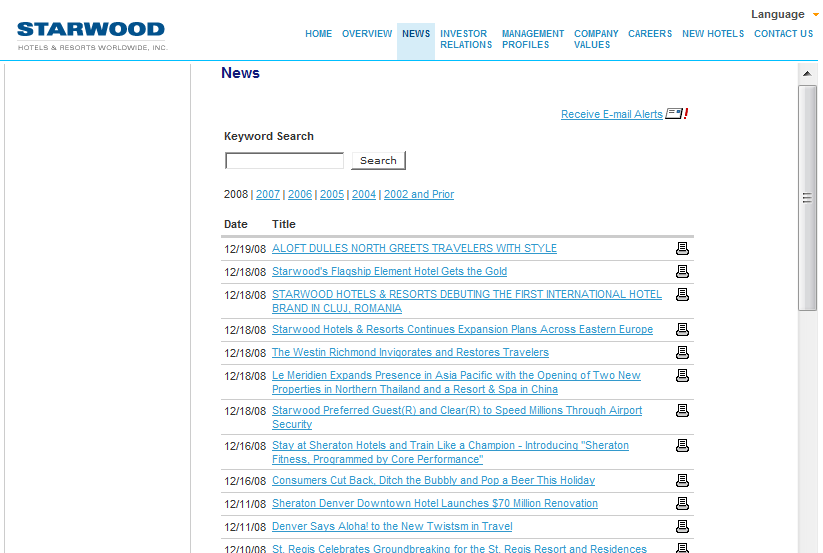Open INVESTOR RELATIONS menu

tap(466, 39)
